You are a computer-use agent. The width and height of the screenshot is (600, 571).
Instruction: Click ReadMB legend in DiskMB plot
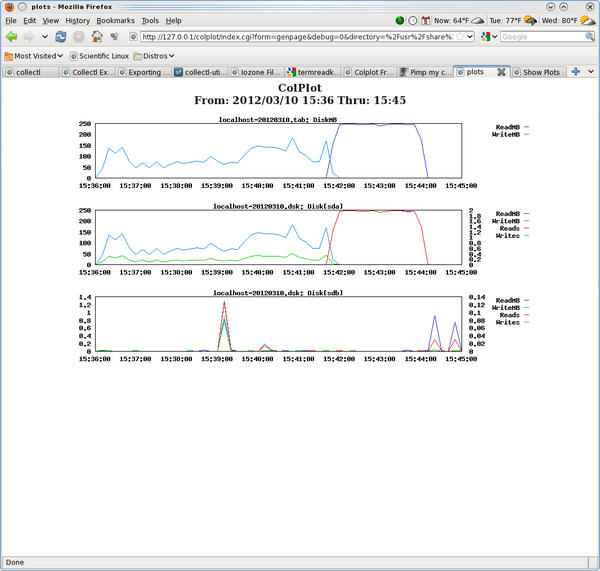(x=512, y=127)
